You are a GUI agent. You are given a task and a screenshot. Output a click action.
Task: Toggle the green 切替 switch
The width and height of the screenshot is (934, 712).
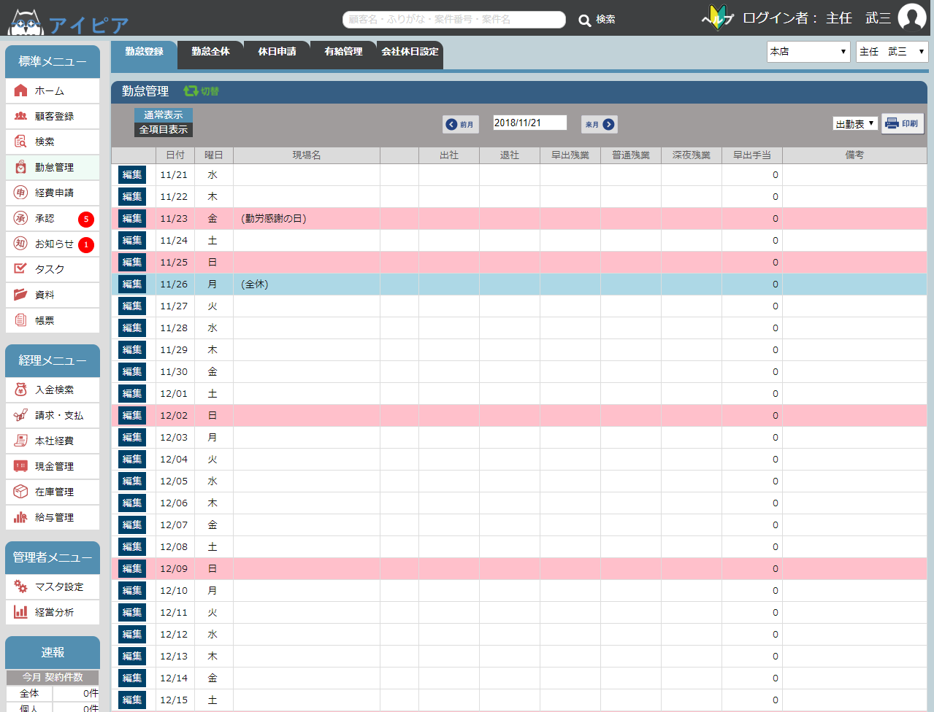click(201, 91)
